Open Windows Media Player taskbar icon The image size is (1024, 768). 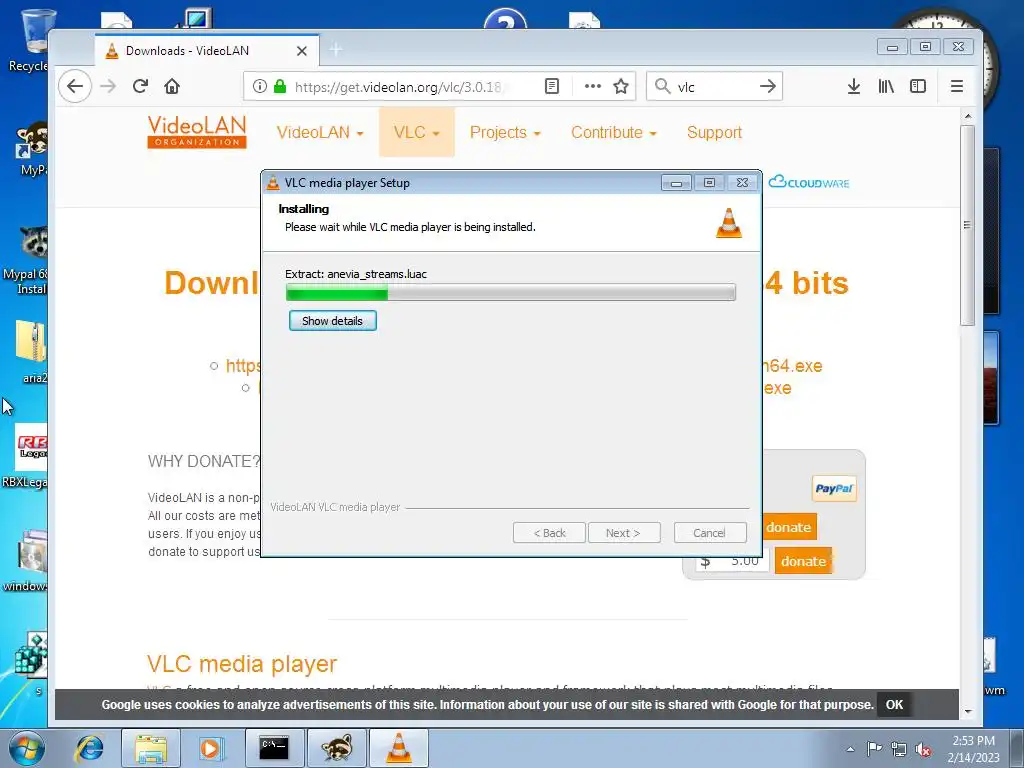(210, 748)
